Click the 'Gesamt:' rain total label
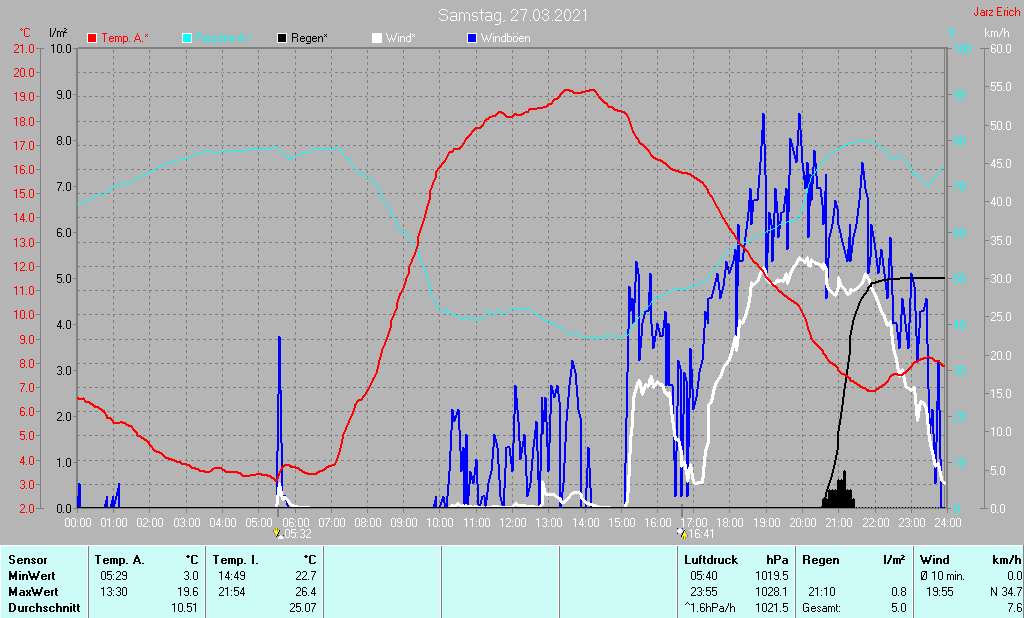This screenshot has width=1024, height=618. click(822, 608)
